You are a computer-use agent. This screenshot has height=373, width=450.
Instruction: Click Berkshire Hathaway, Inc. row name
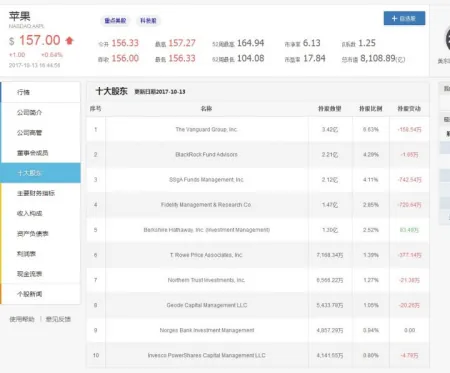click(207, 230)
